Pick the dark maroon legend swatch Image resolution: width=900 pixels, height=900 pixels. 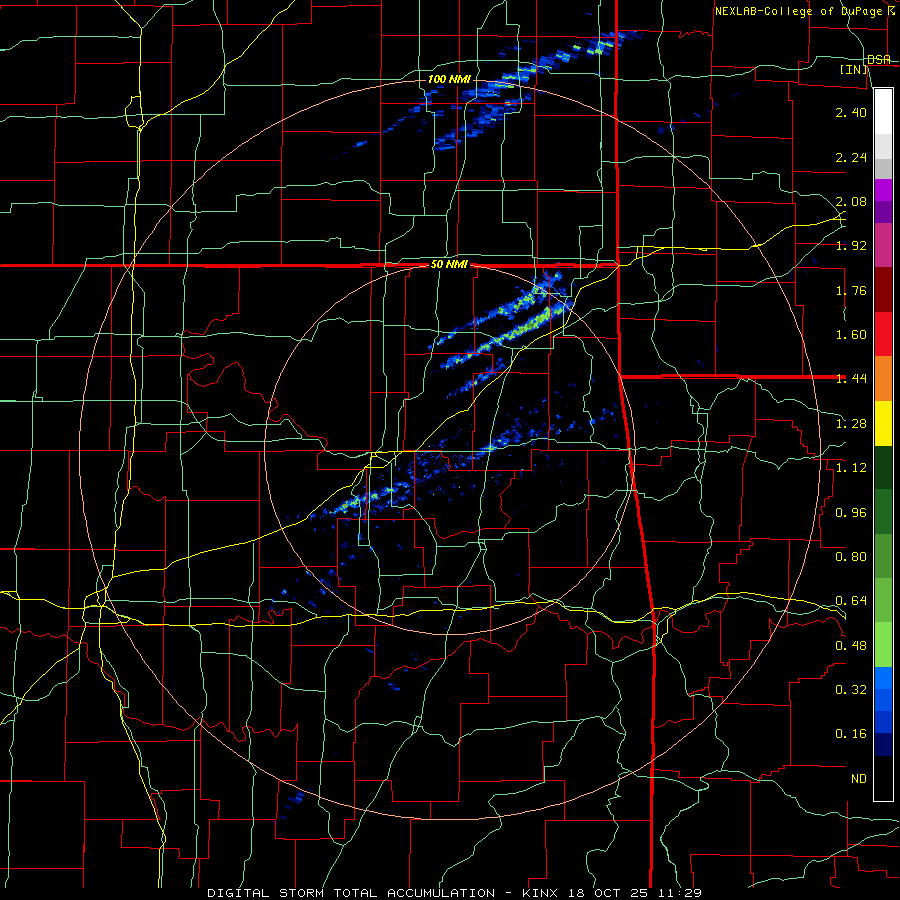coord(883,289)
